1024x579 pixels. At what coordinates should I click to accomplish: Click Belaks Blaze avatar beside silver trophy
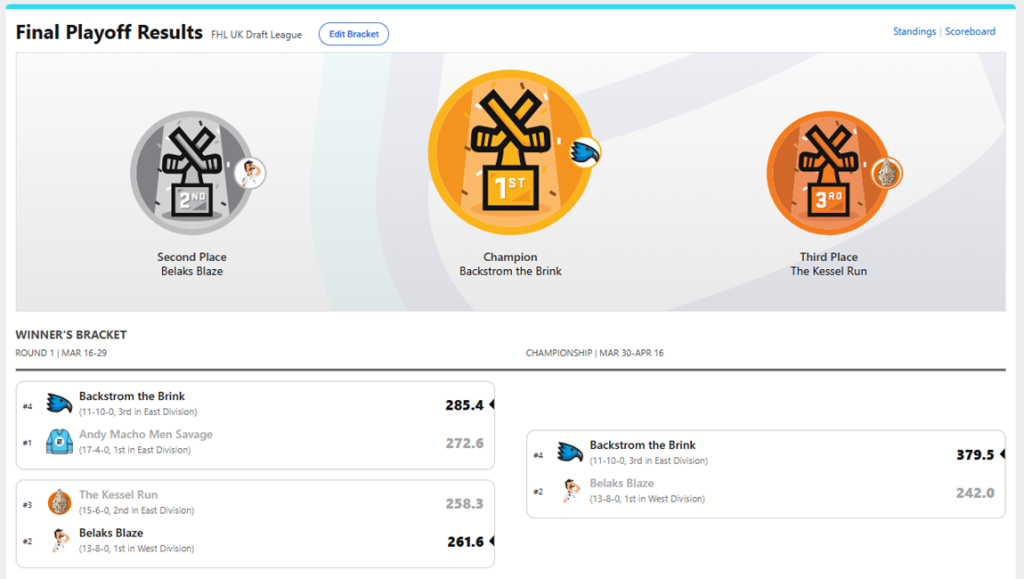coord(249,173)
